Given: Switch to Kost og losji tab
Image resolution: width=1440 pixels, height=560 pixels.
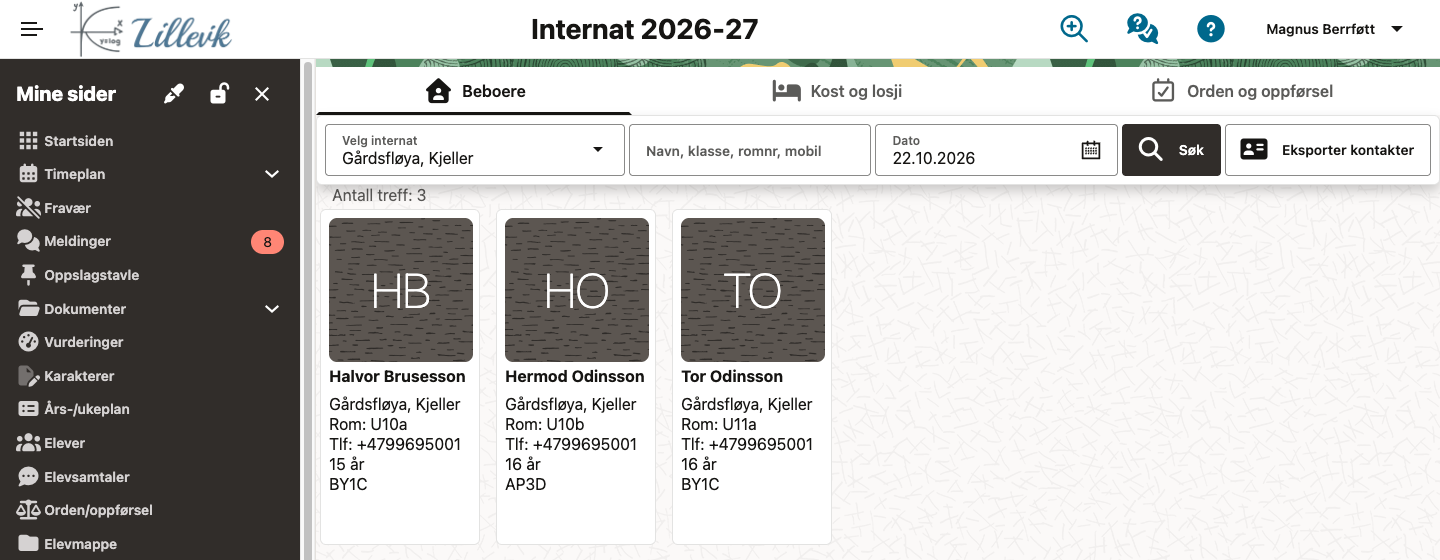Looking at the screenshot, I should (836, 91).
